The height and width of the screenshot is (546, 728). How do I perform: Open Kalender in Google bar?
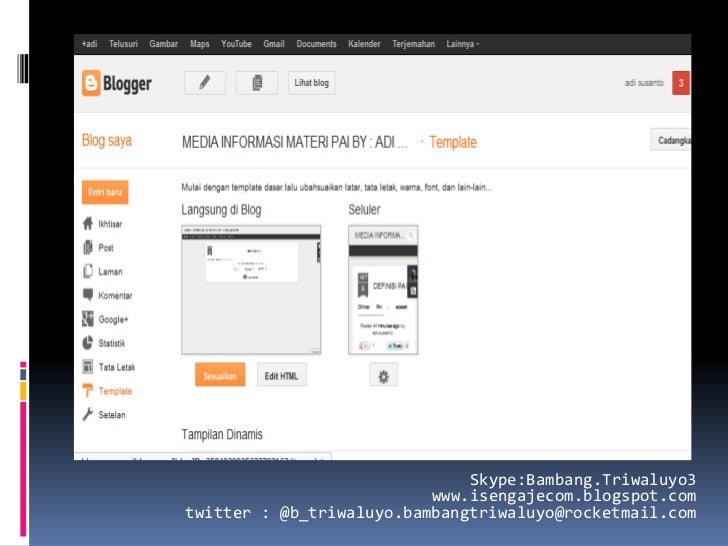pyautogui.click(x=364, y=44)
